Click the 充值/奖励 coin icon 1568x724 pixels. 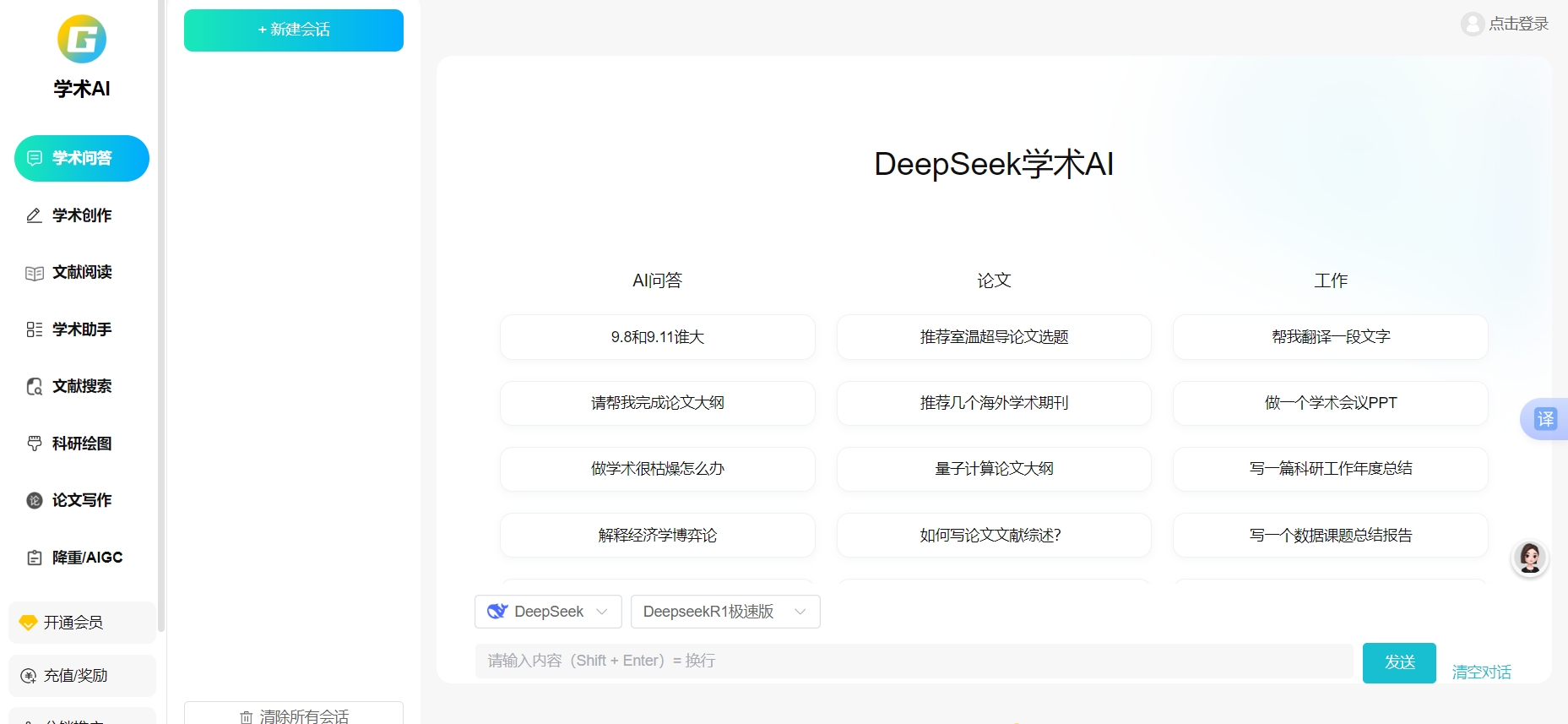tap(28, 676)
